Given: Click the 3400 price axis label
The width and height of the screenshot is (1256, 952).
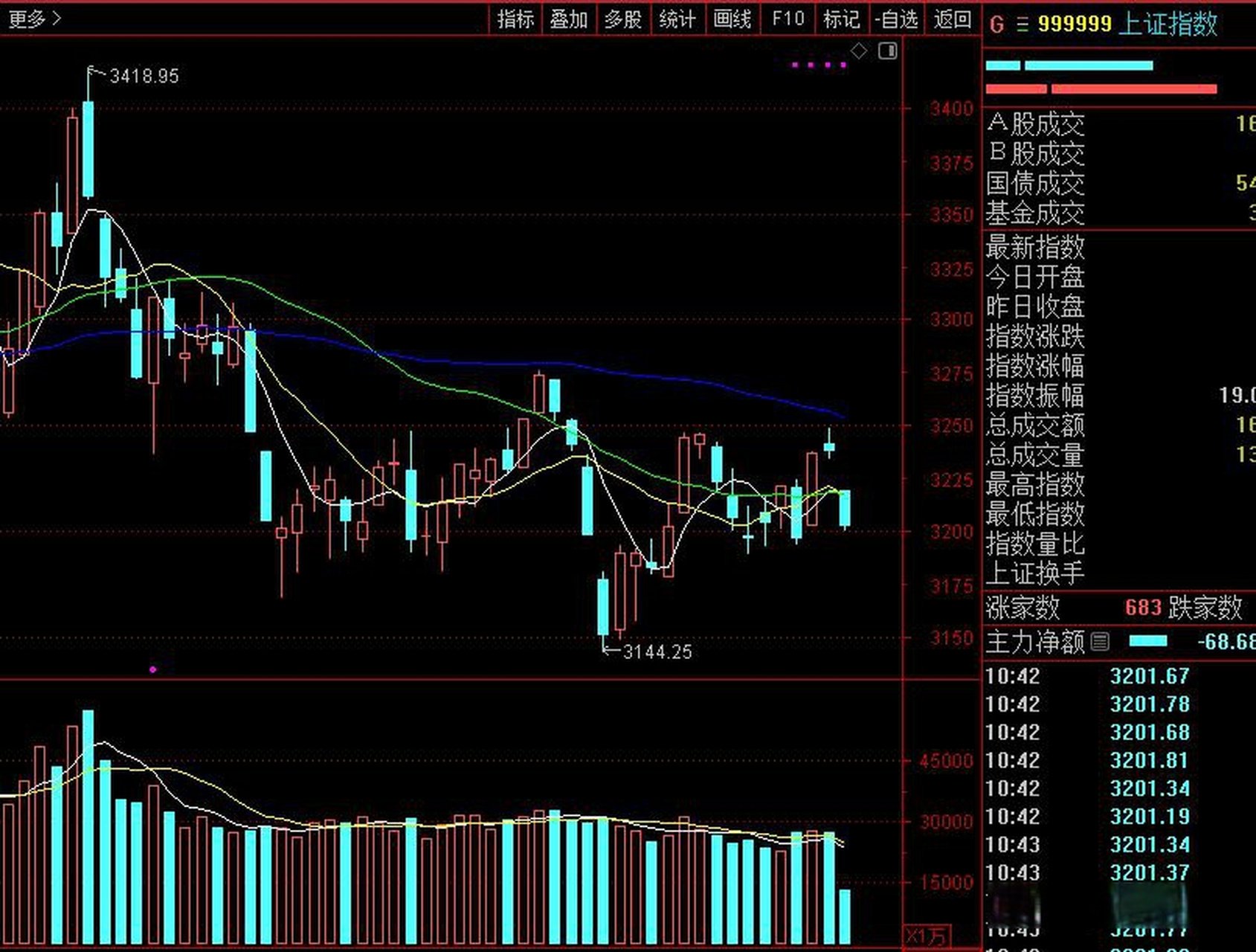Looking at the screenshot, I should [951, 109].
